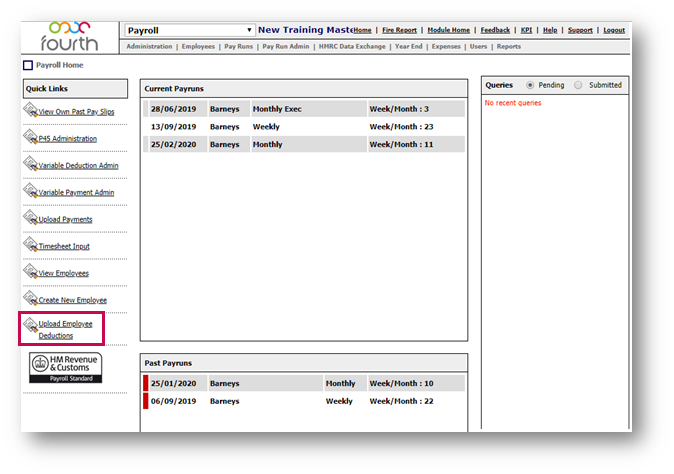Image resolution: width=674 pixels, height=474 pixels.
Task: Open the HMRC Data Exchange menu
Action: coord(351,46)
